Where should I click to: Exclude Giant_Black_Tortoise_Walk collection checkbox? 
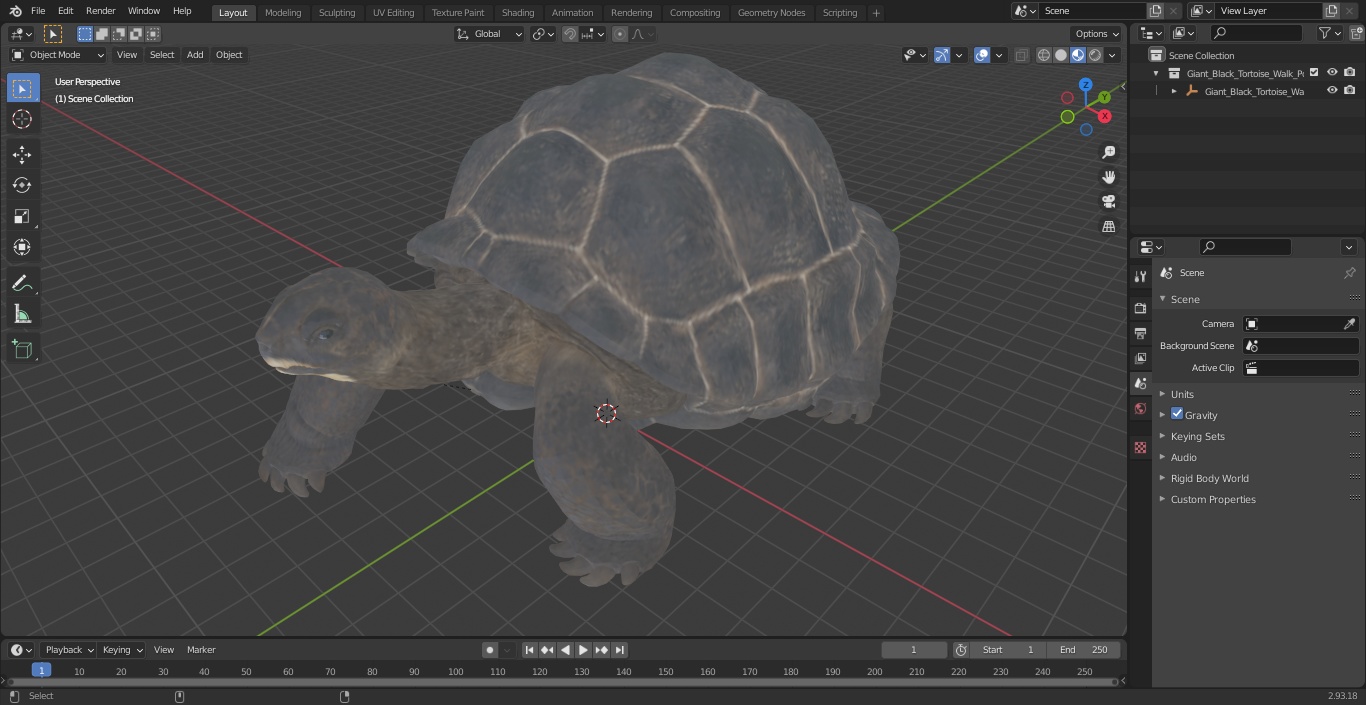pyautogui.click(x=1315, y=73)
